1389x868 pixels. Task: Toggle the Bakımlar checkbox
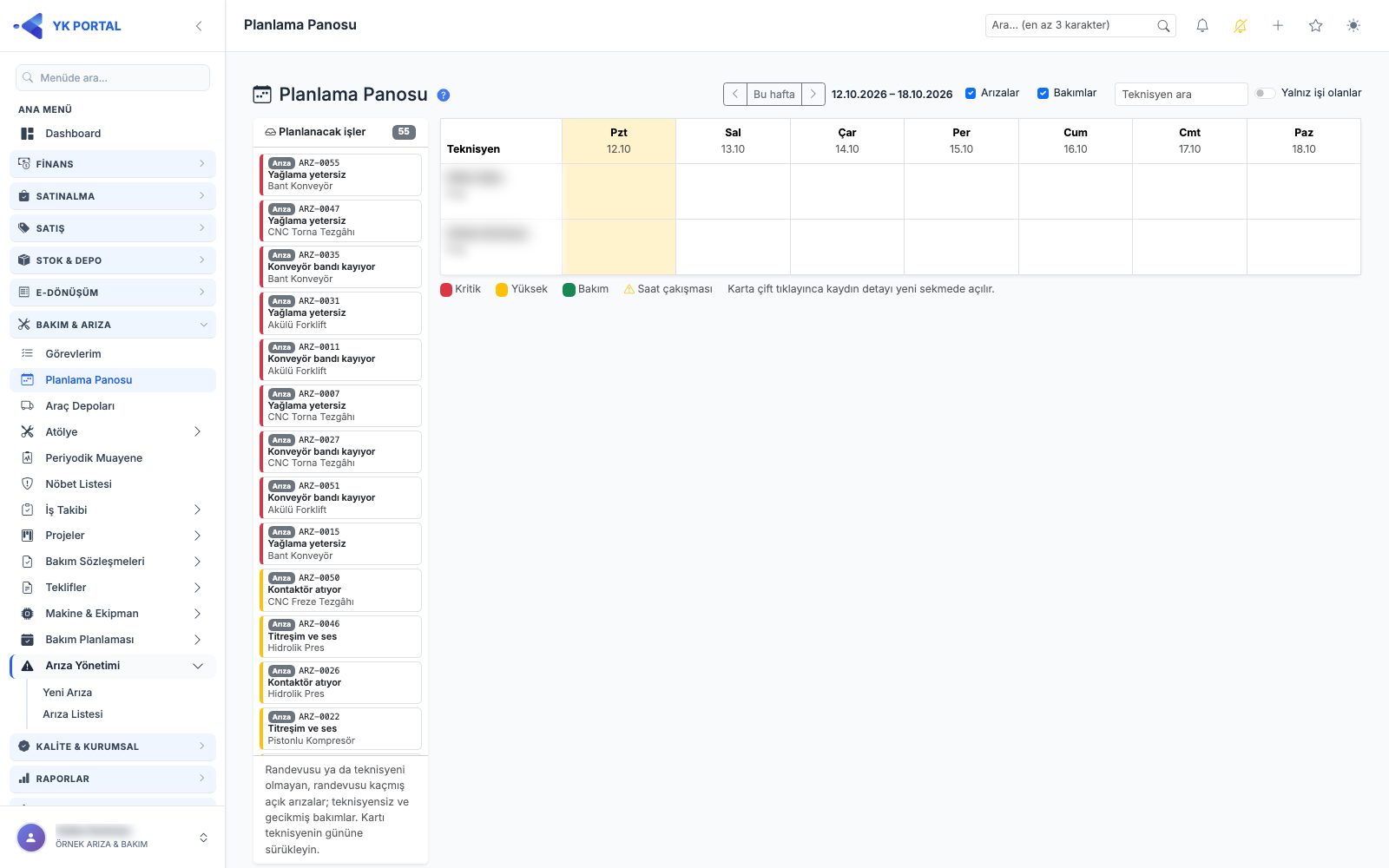(x=1043, y=94)
